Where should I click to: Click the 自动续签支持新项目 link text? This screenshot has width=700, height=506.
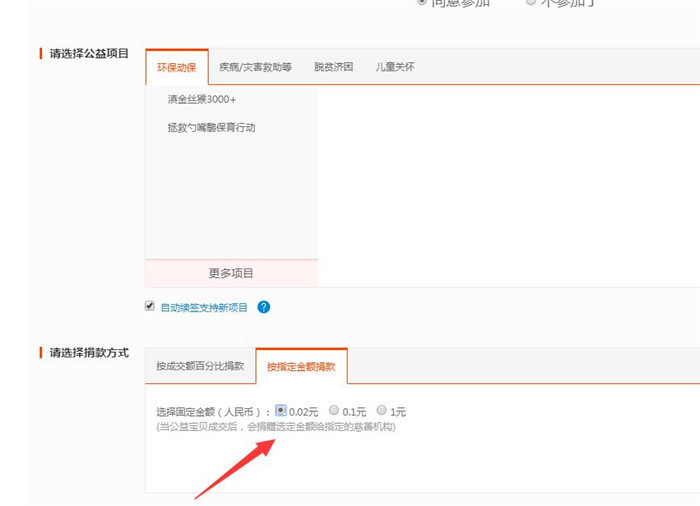[204, 308]
